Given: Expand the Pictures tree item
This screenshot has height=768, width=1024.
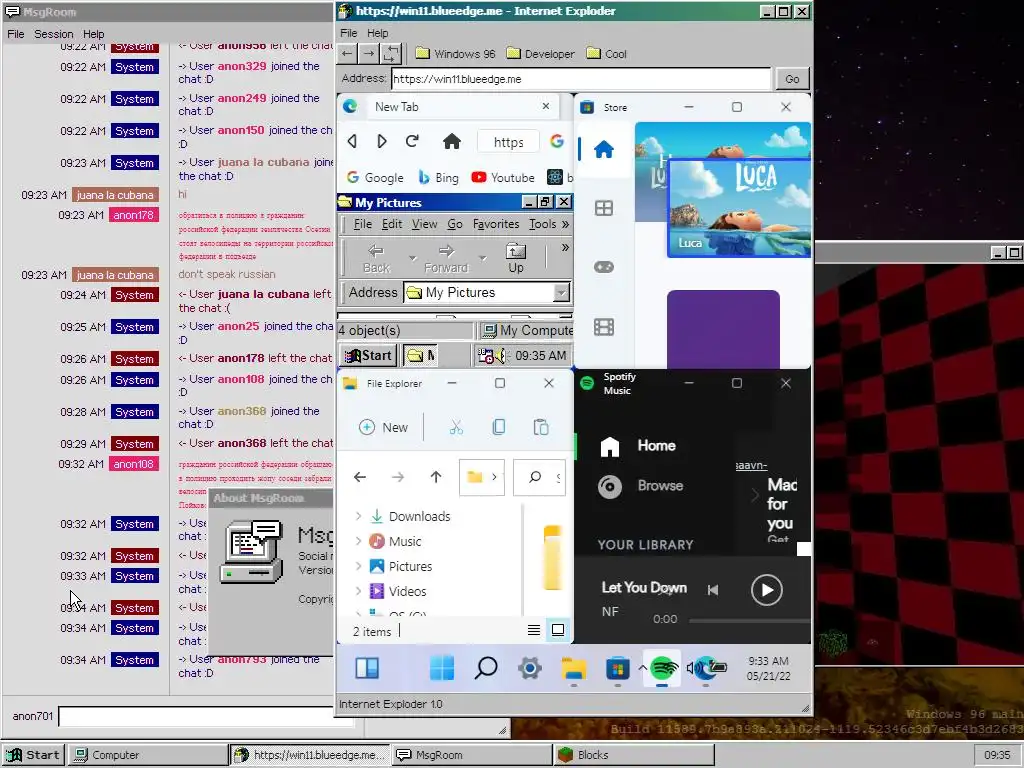Looking at the screenshot, I should tap(358, 566).
